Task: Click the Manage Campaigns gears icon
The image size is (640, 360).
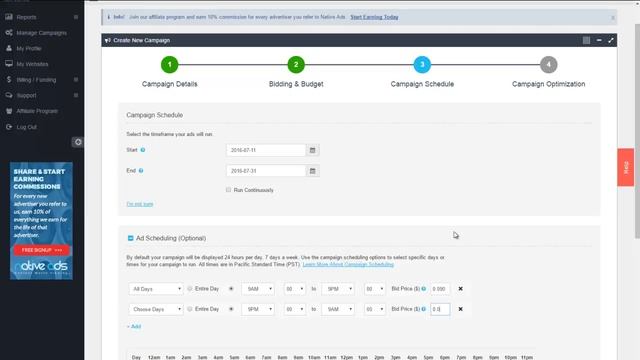Action: [x=9, y=33]
